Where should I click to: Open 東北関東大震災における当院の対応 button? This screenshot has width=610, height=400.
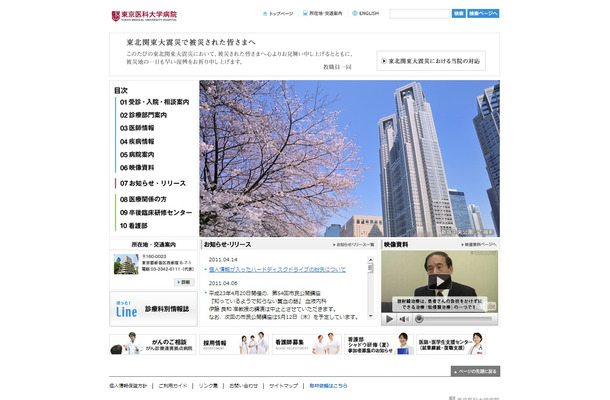click(431, 61)
